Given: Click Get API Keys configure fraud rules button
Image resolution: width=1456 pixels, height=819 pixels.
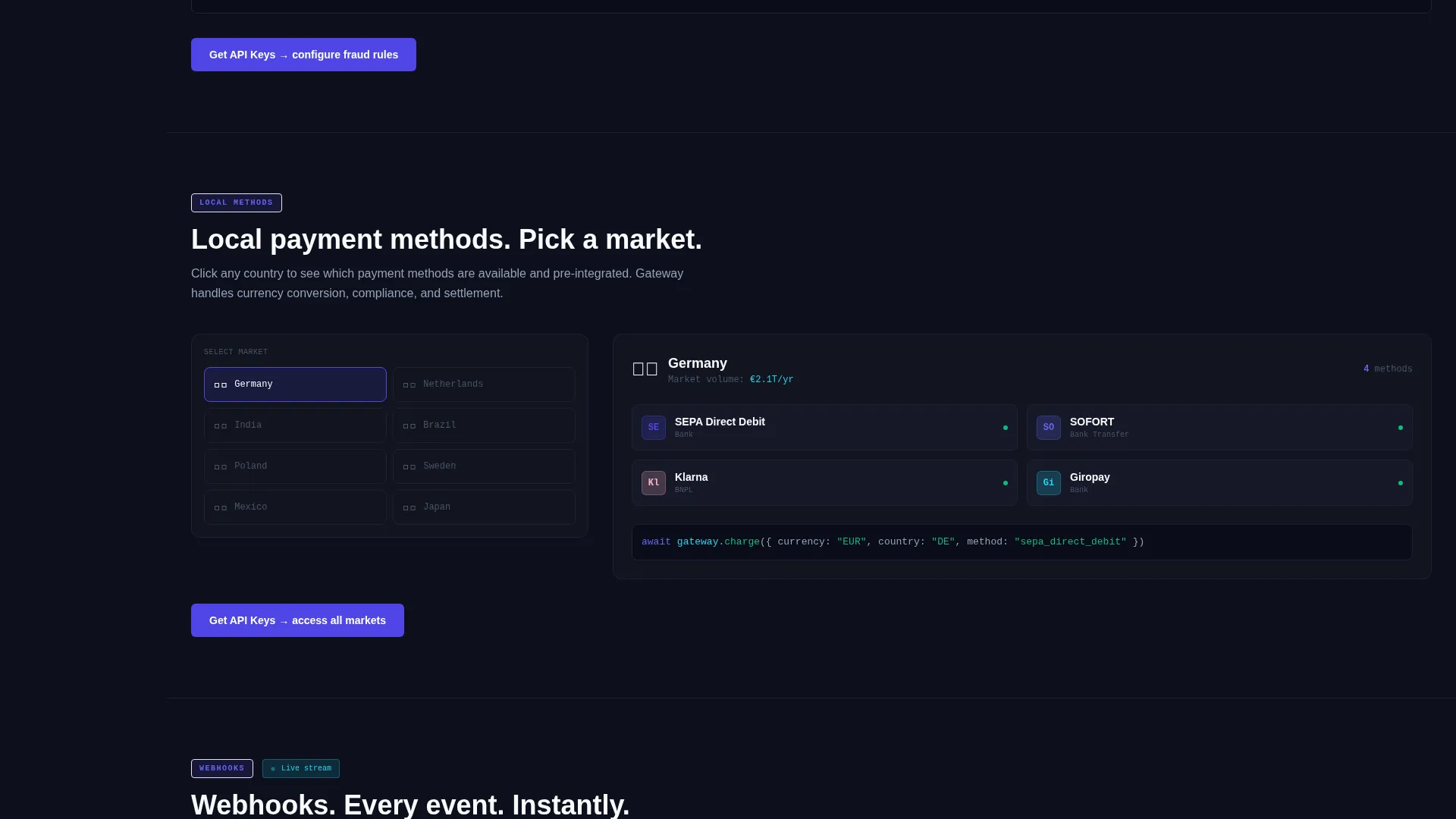Looking at the screenshot, I should pyautogui.click(x=303, y=55).
